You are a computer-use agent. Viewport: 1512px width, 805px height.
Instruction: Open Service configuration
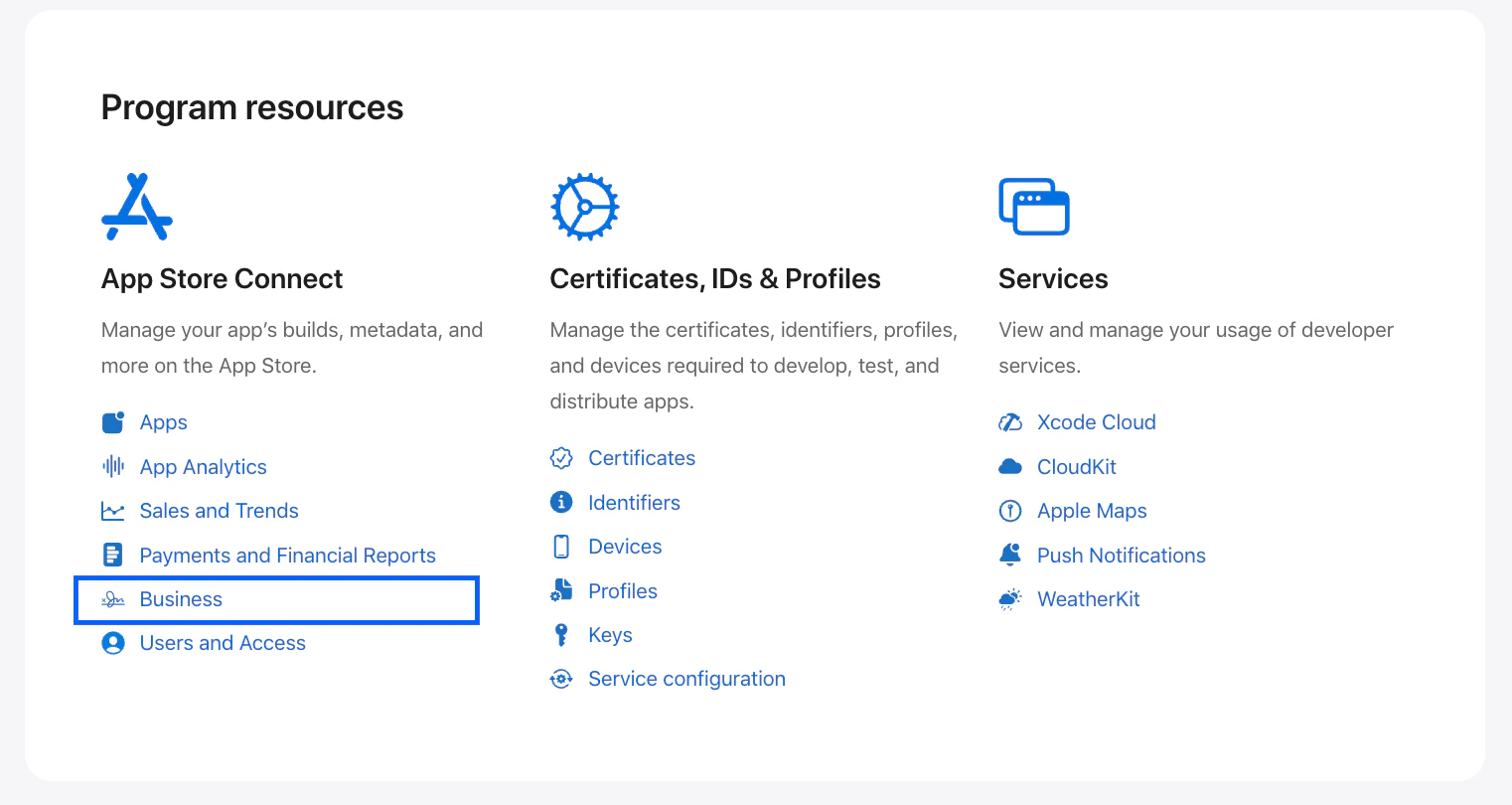point(686,678)
